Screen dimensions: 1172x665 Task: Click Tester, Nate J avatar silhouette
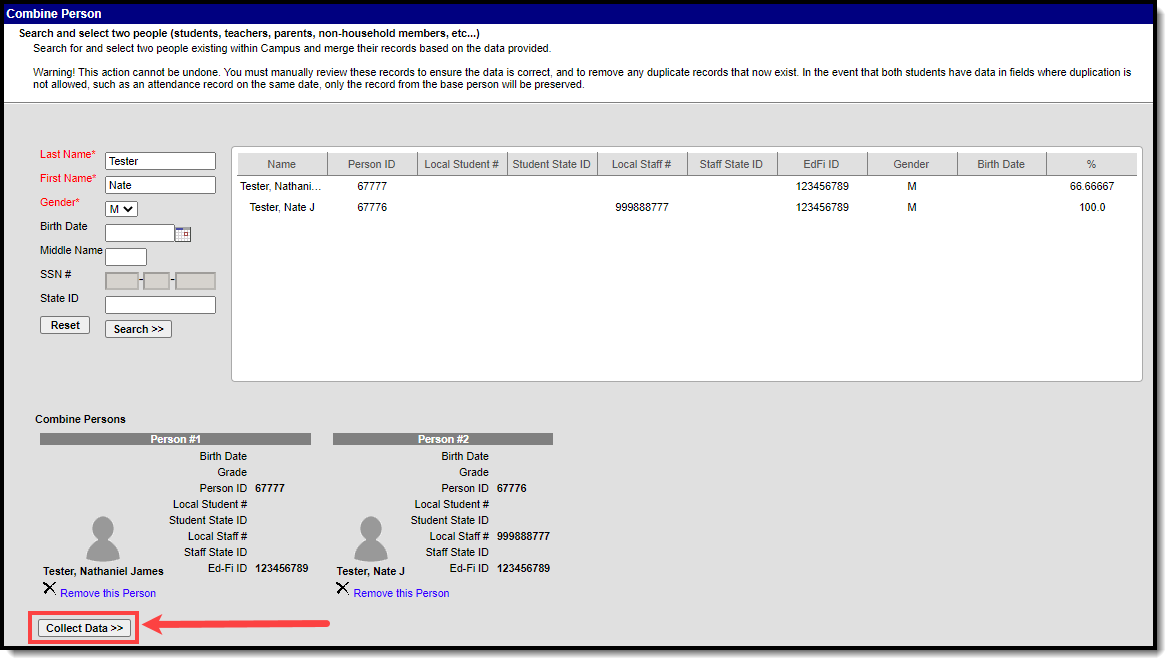(371, 539)
